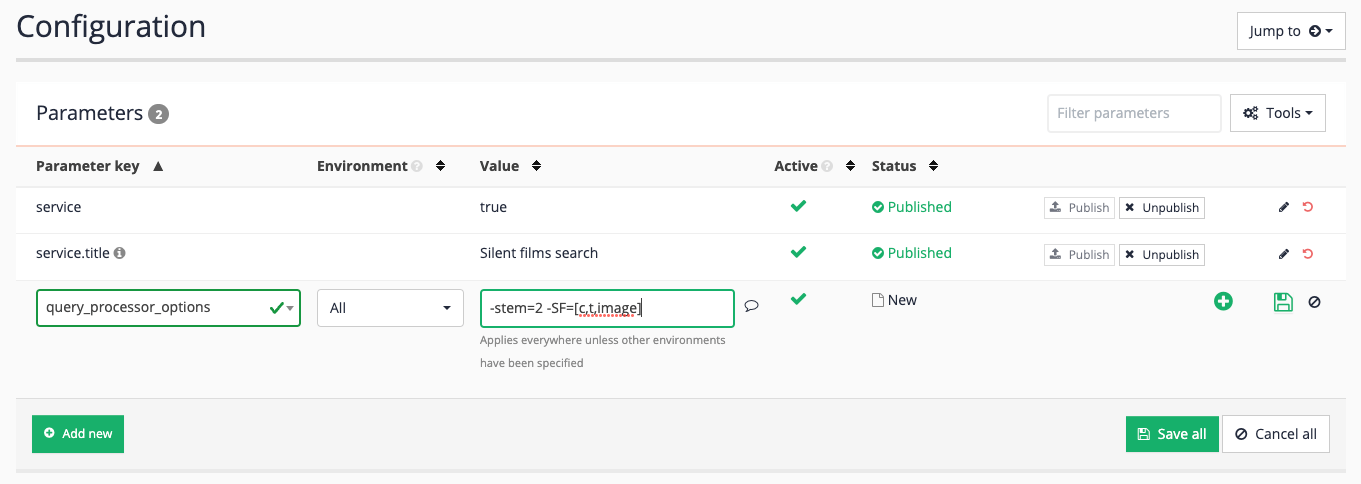Edit the service.title parameter with pencil icon

click(1284, 254)
